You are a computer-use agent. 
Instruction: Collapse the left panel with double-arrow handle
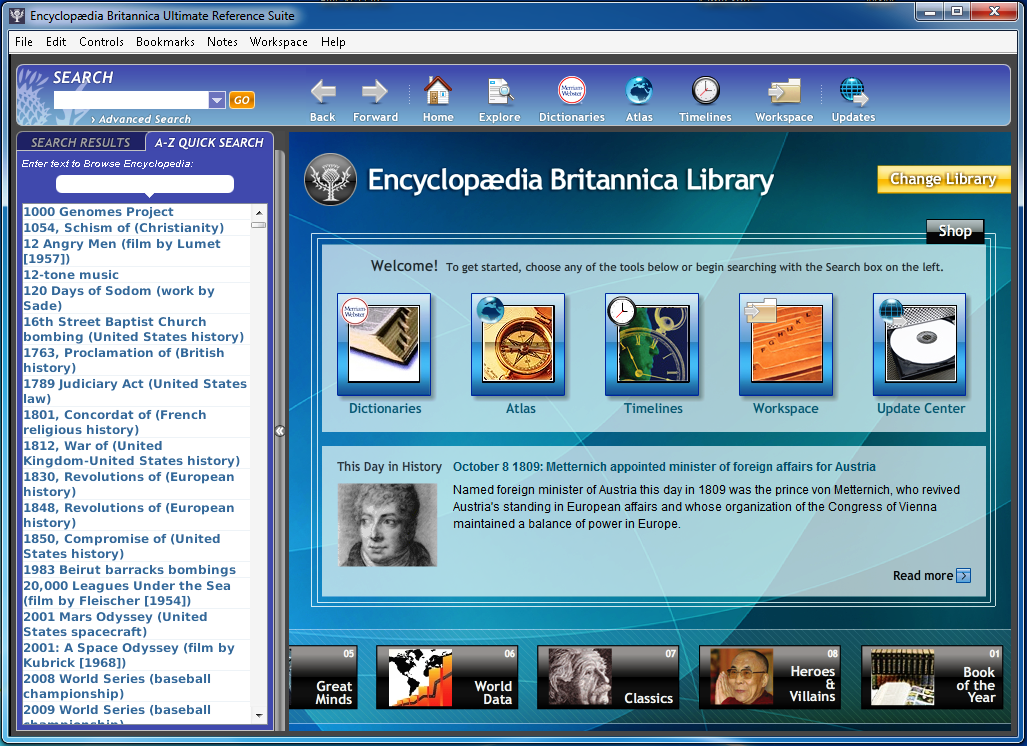click(280, 431)
